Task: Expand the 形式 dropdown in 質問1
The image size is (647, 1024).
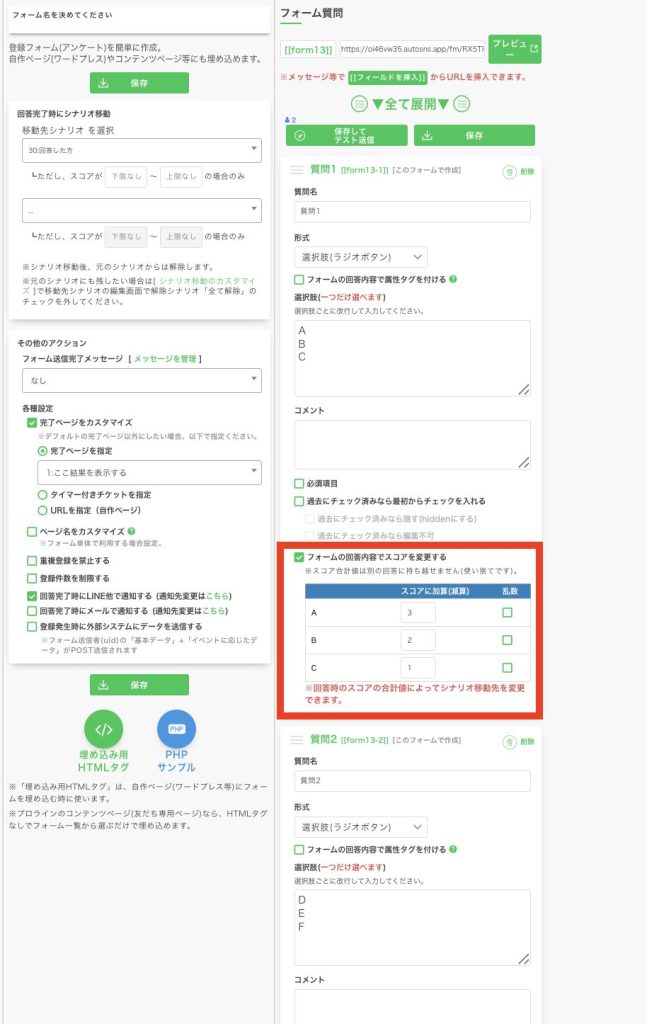Action: click(x=361, y=257)
